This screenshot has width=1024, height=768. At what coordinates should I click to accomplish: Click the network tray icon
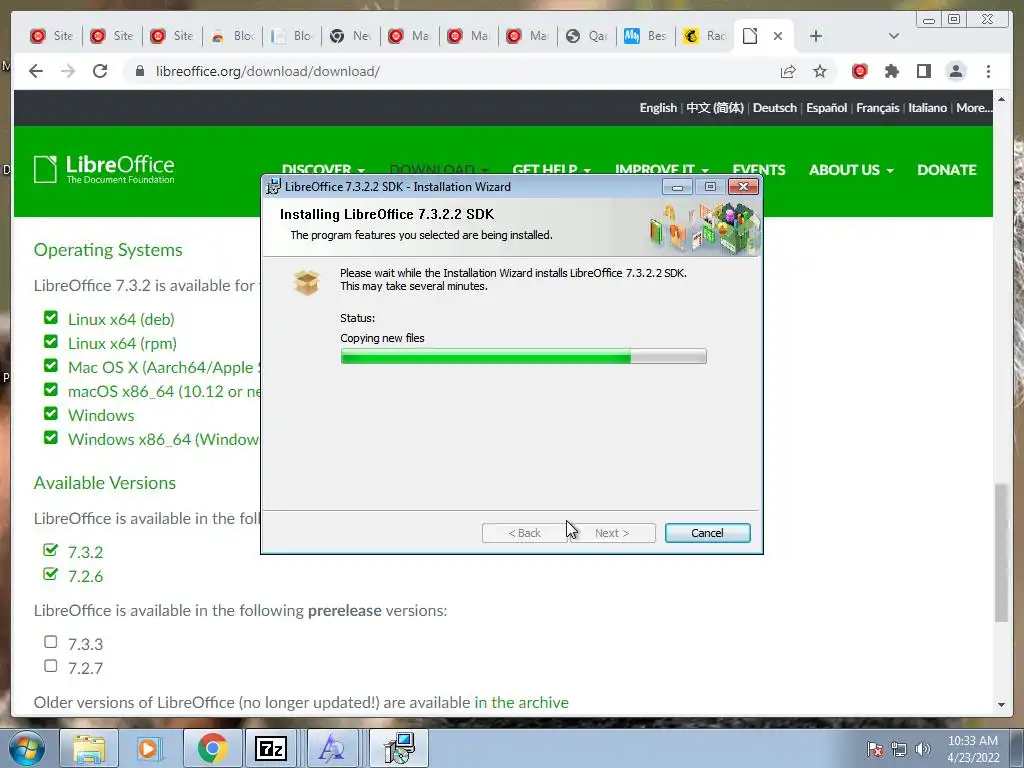click(899, 749)
